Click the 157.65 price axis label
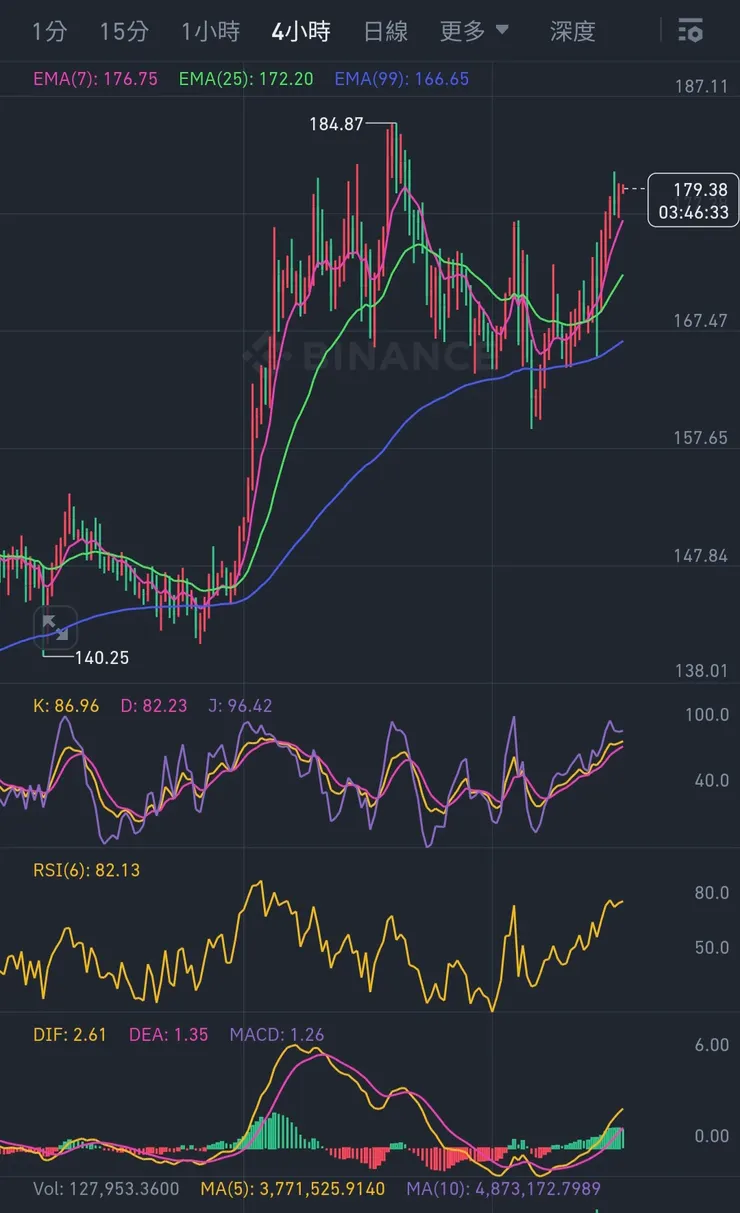740x1213 pixels. tap(701, 438)
